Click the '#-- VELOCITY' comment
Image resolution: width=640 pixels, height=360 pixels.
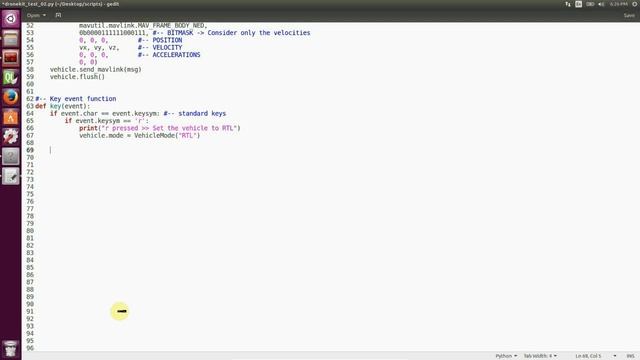(160, 47)
